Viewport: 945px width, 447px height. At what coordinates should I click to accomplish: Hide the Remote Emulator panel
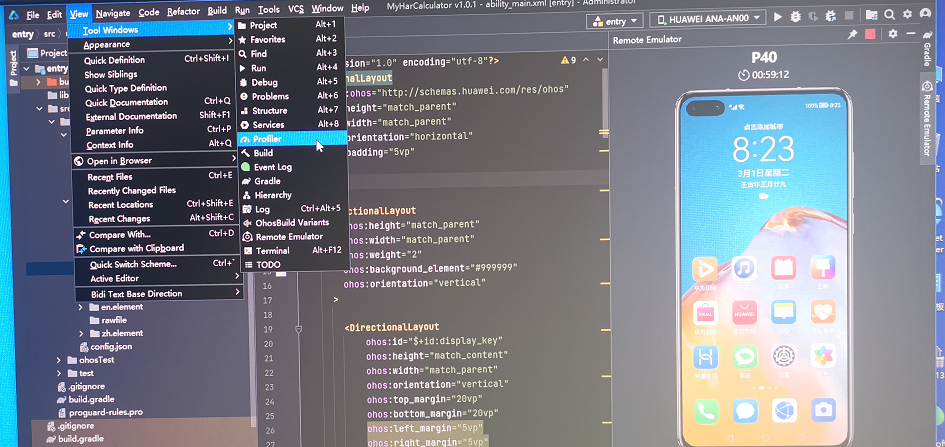click(x=909, y=34)
